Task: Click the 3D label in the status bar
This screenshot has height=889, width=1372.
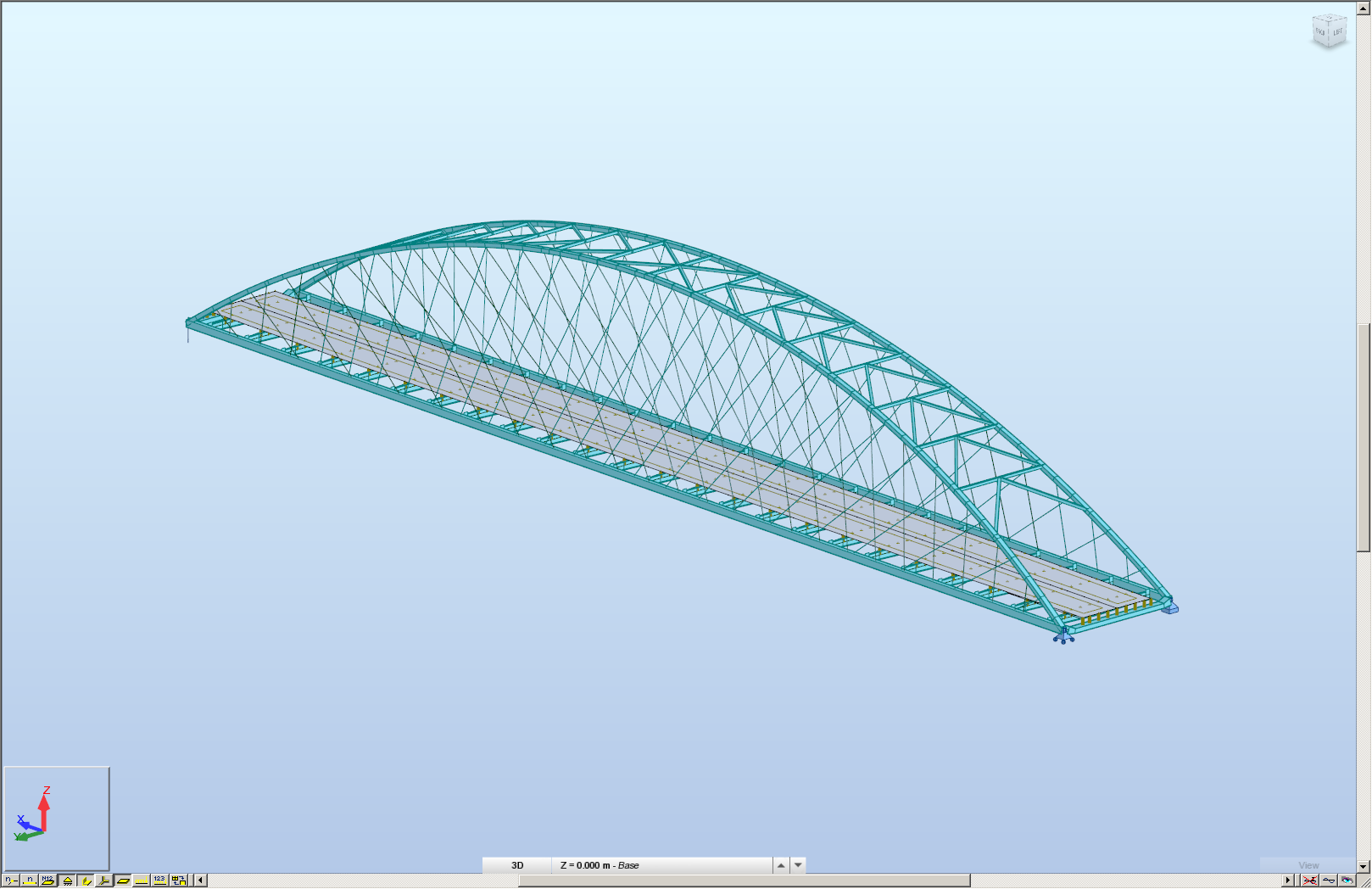Action: (x=517, y=865)
